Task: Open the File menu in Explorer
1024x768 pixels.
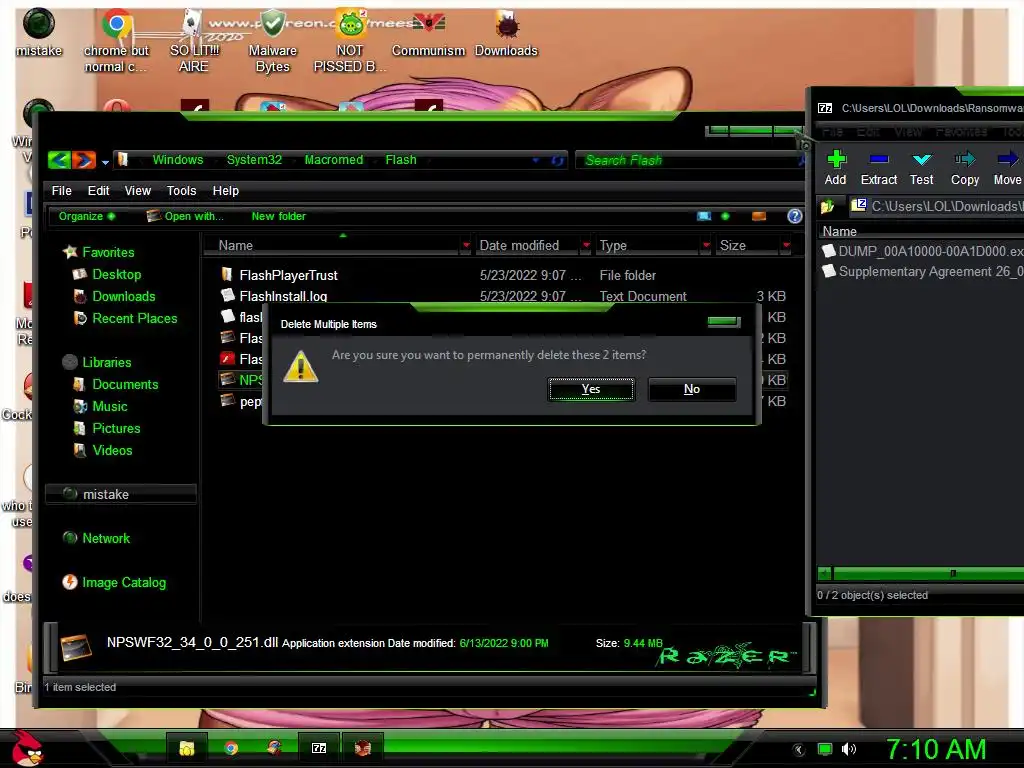Action: point(61,191)
